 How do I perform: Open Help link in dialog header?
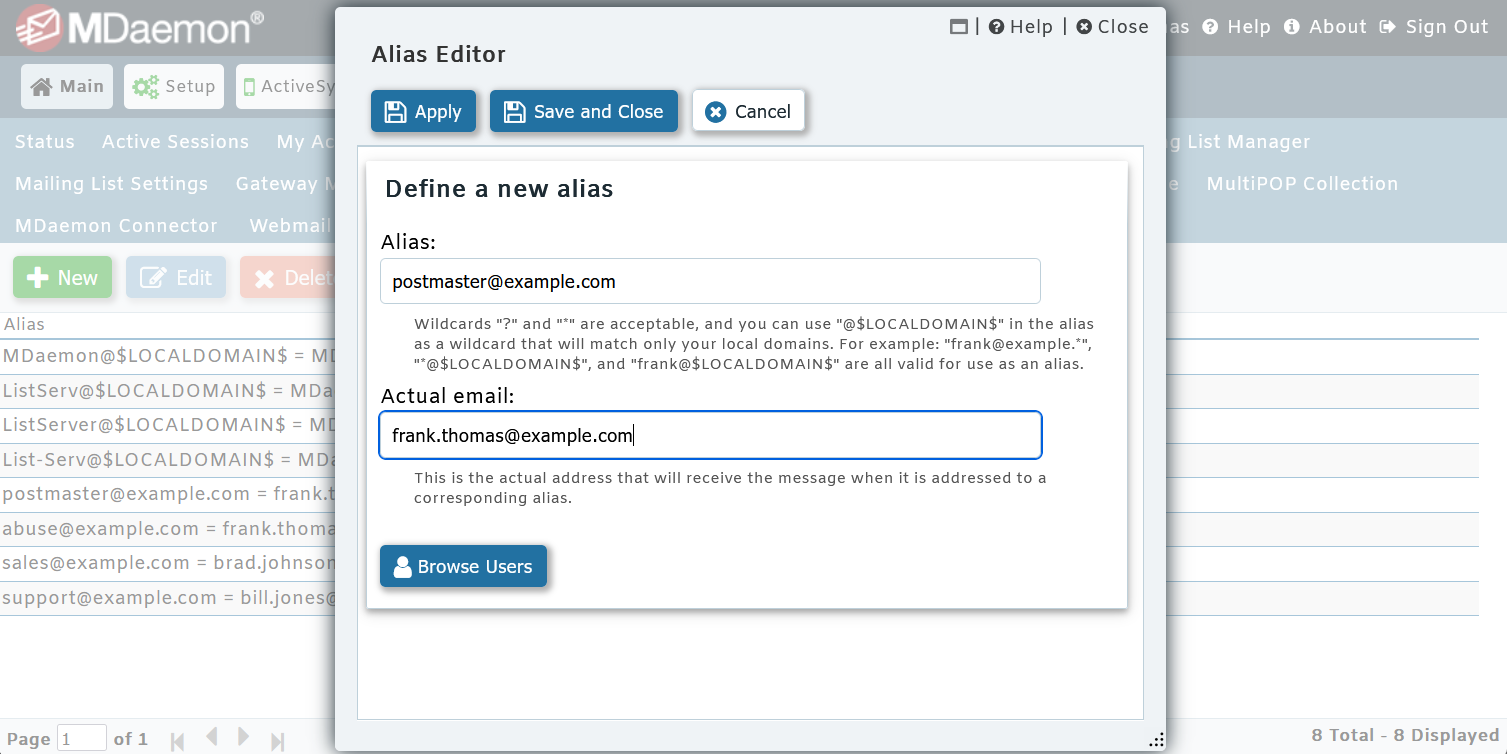[x=1021, y=27]
